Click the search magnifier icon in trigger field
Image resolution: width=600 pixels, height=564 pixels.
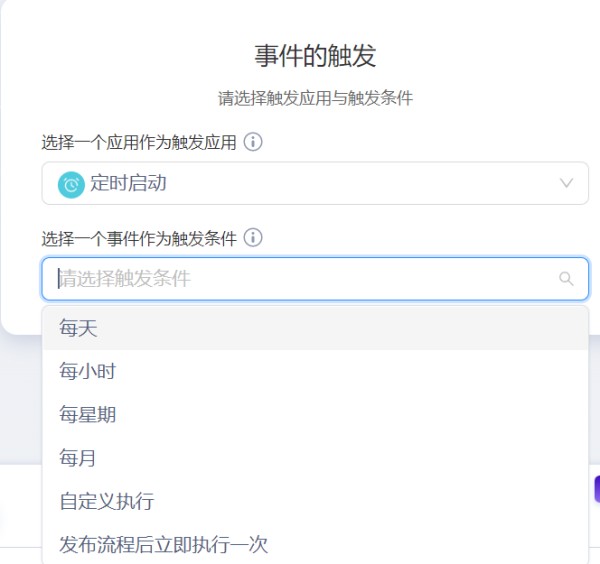tap(566, 279)
